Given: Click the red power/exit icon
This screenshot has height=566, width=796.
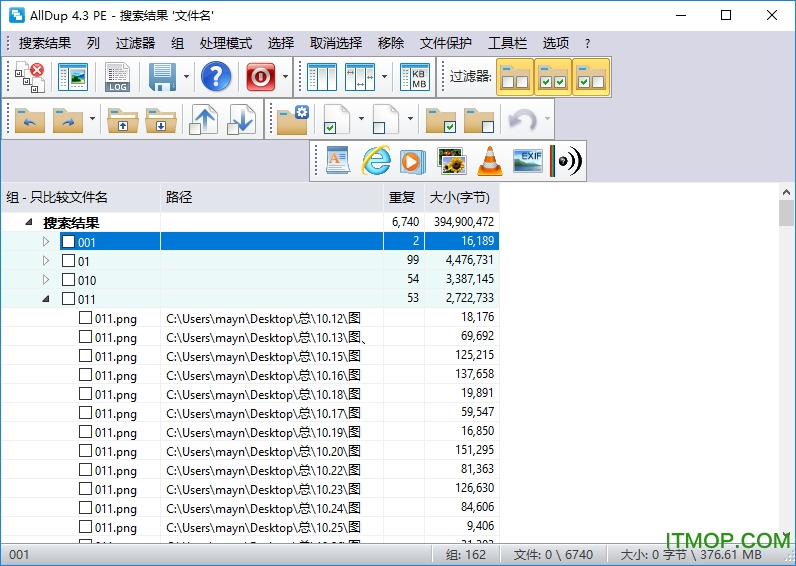Looking at the screenshot, I should pos(261,77).
